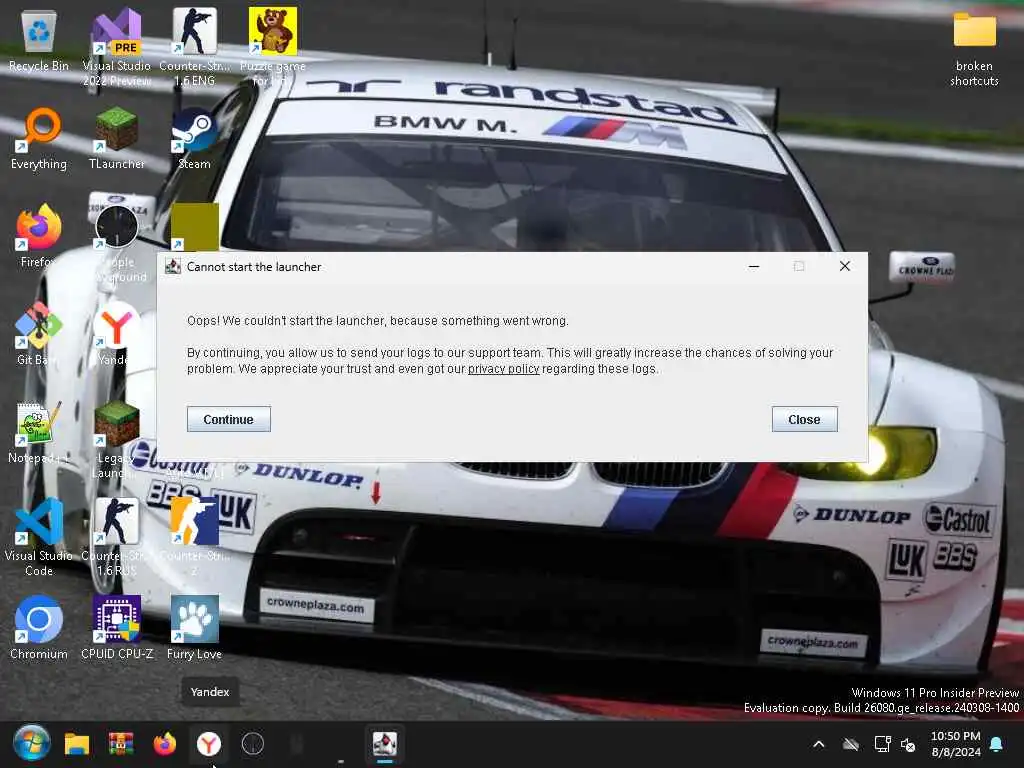
Task: Select the Everything search shortcut
Action: [x=39, y=138]
